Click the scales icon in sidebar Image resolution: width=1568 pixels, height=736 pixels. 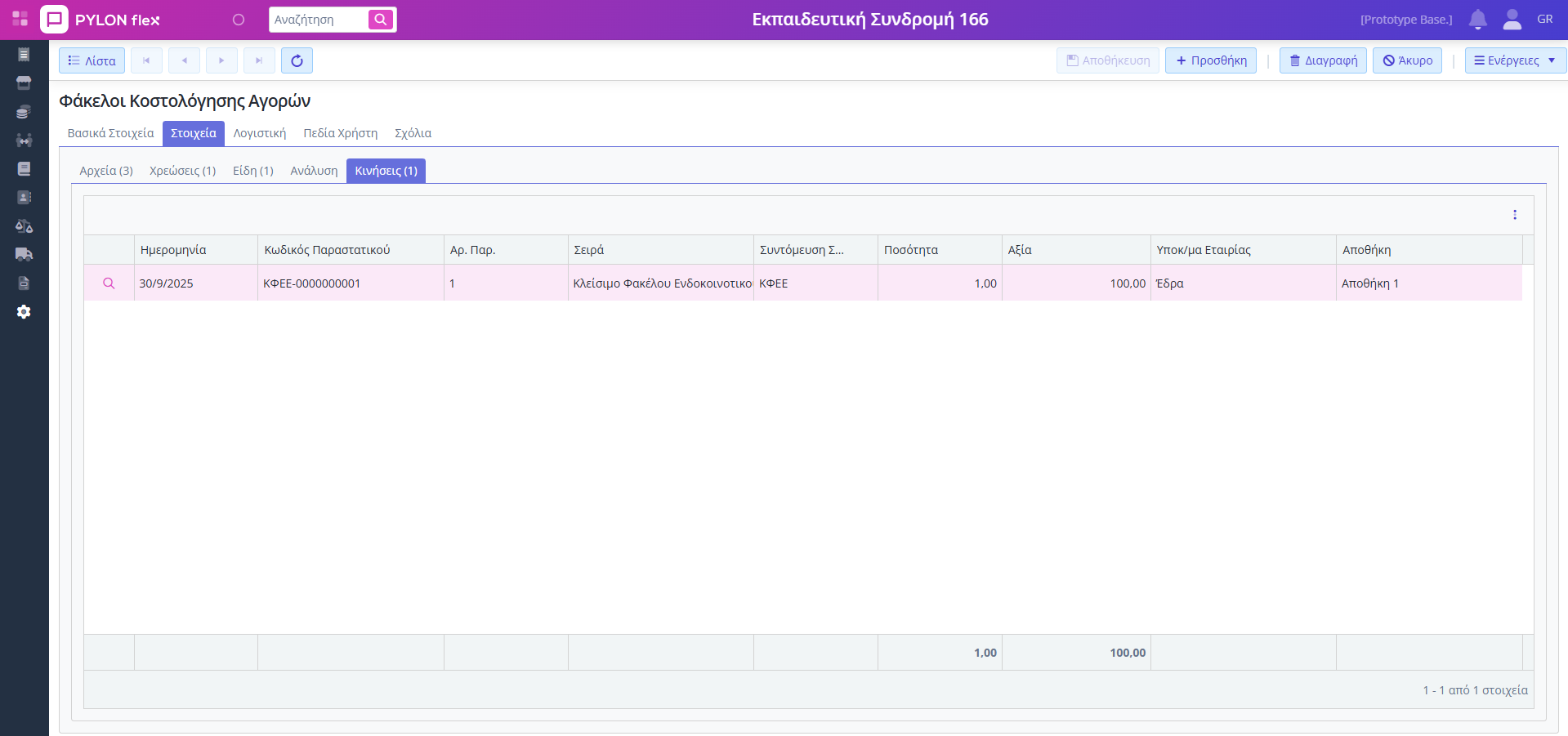click(x=24, y=226)
